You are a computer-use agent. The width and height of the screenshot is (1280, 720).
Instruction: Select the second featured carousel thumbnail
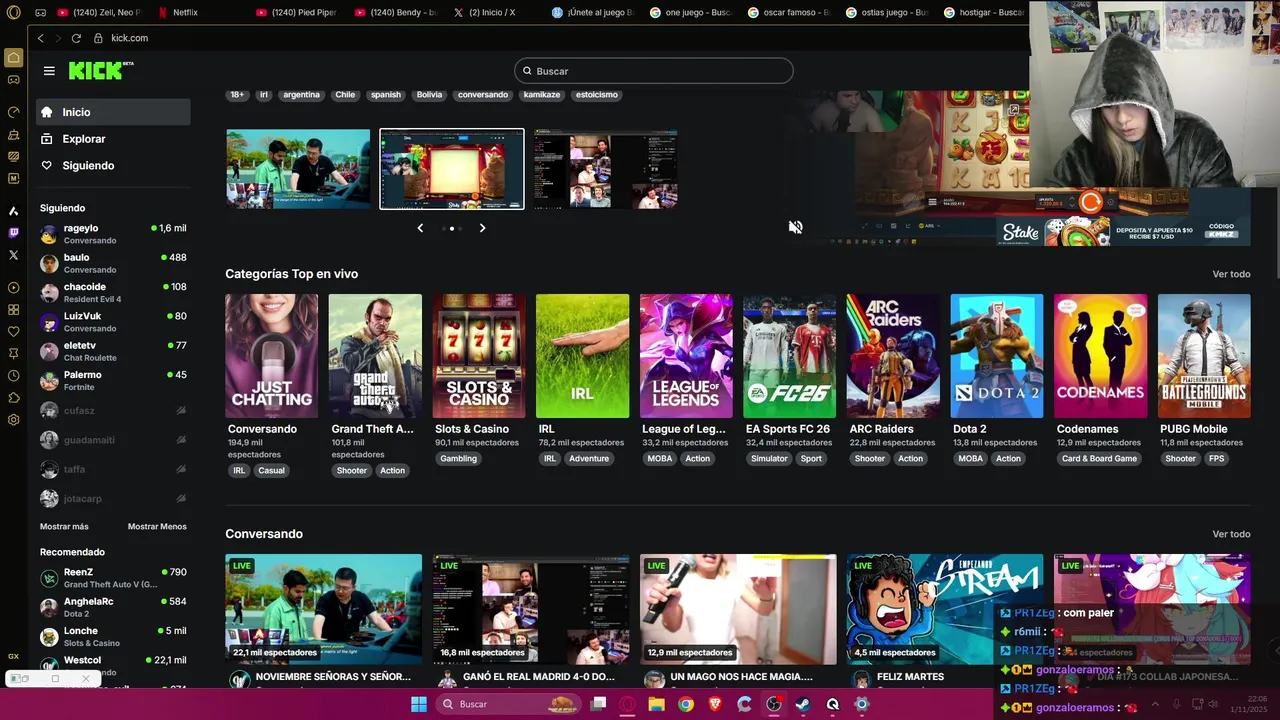(452, 169)
